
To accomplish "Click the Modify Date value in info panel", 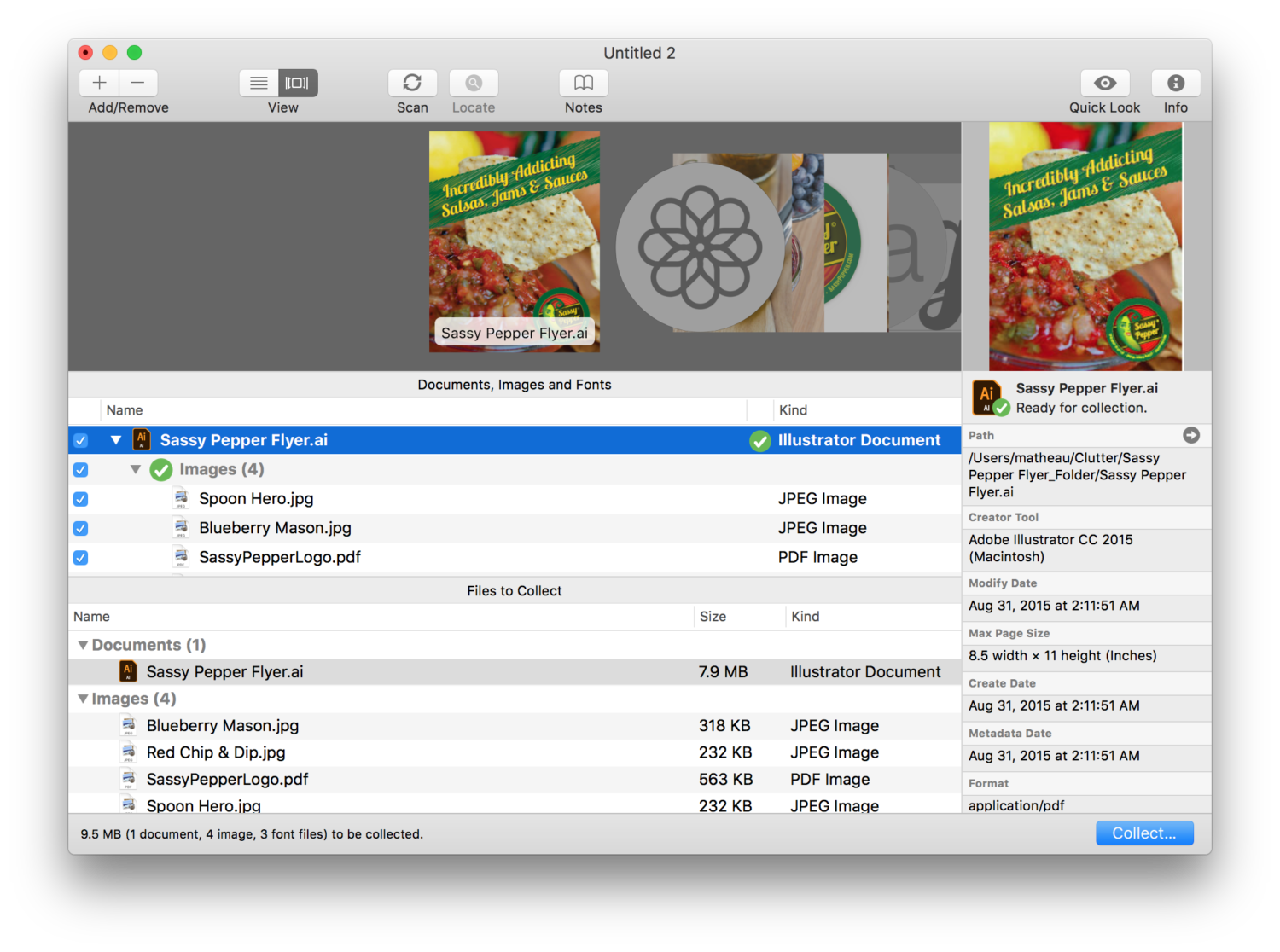I will (x=1054, y=606).
